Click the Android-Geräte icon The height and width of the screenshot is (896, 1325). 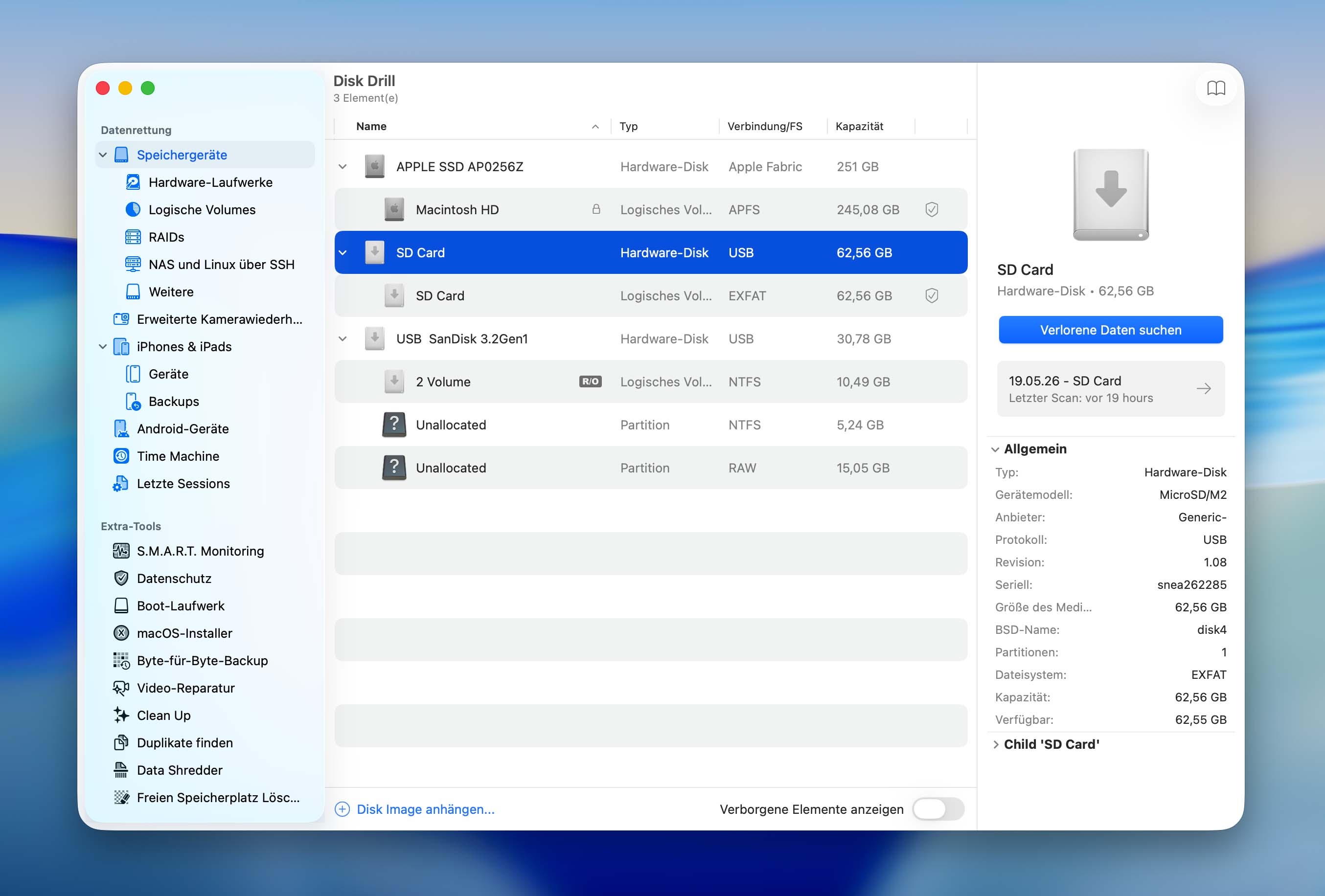tap(121, 428)
